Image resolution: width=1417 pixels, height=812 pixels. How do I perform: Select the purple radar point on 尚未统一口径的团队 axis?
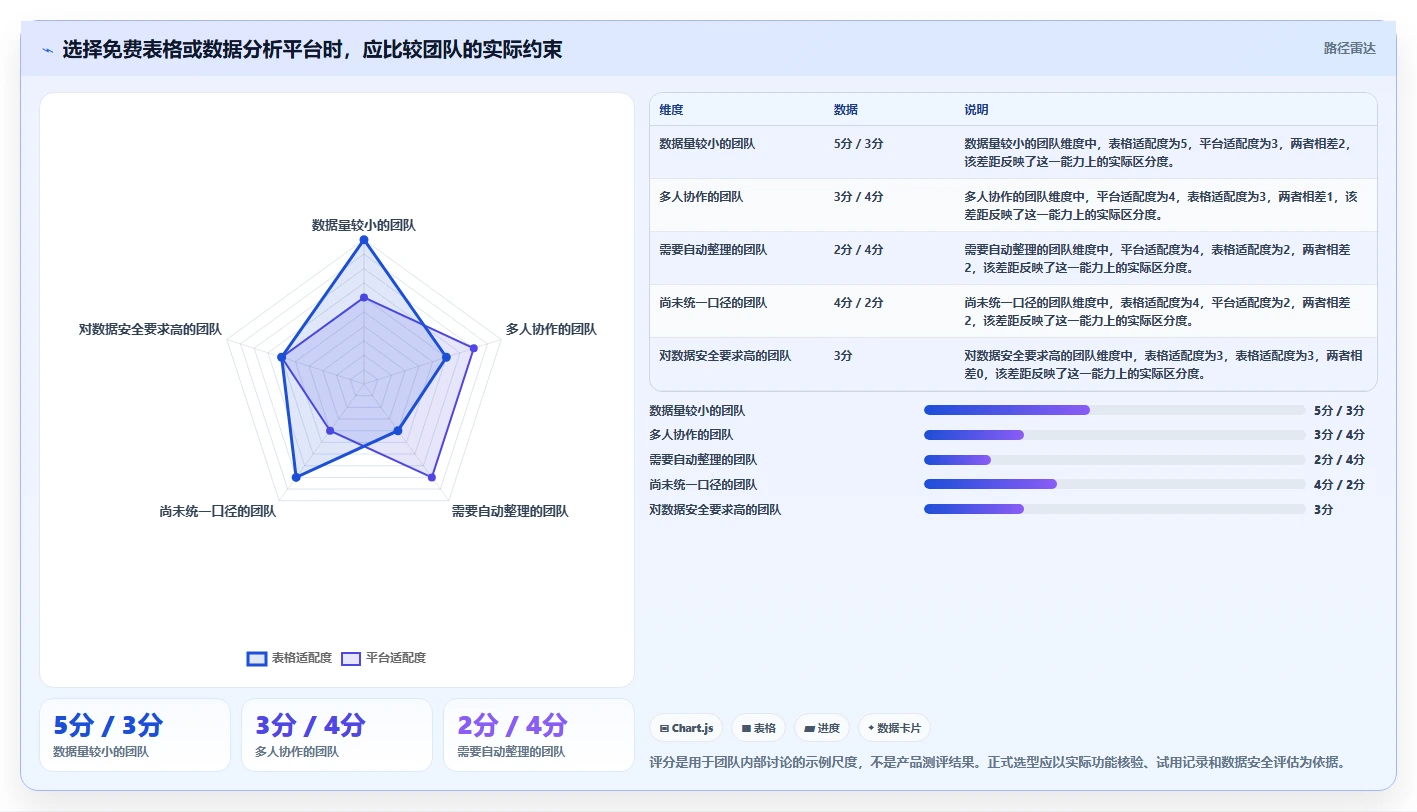point(330,431)
